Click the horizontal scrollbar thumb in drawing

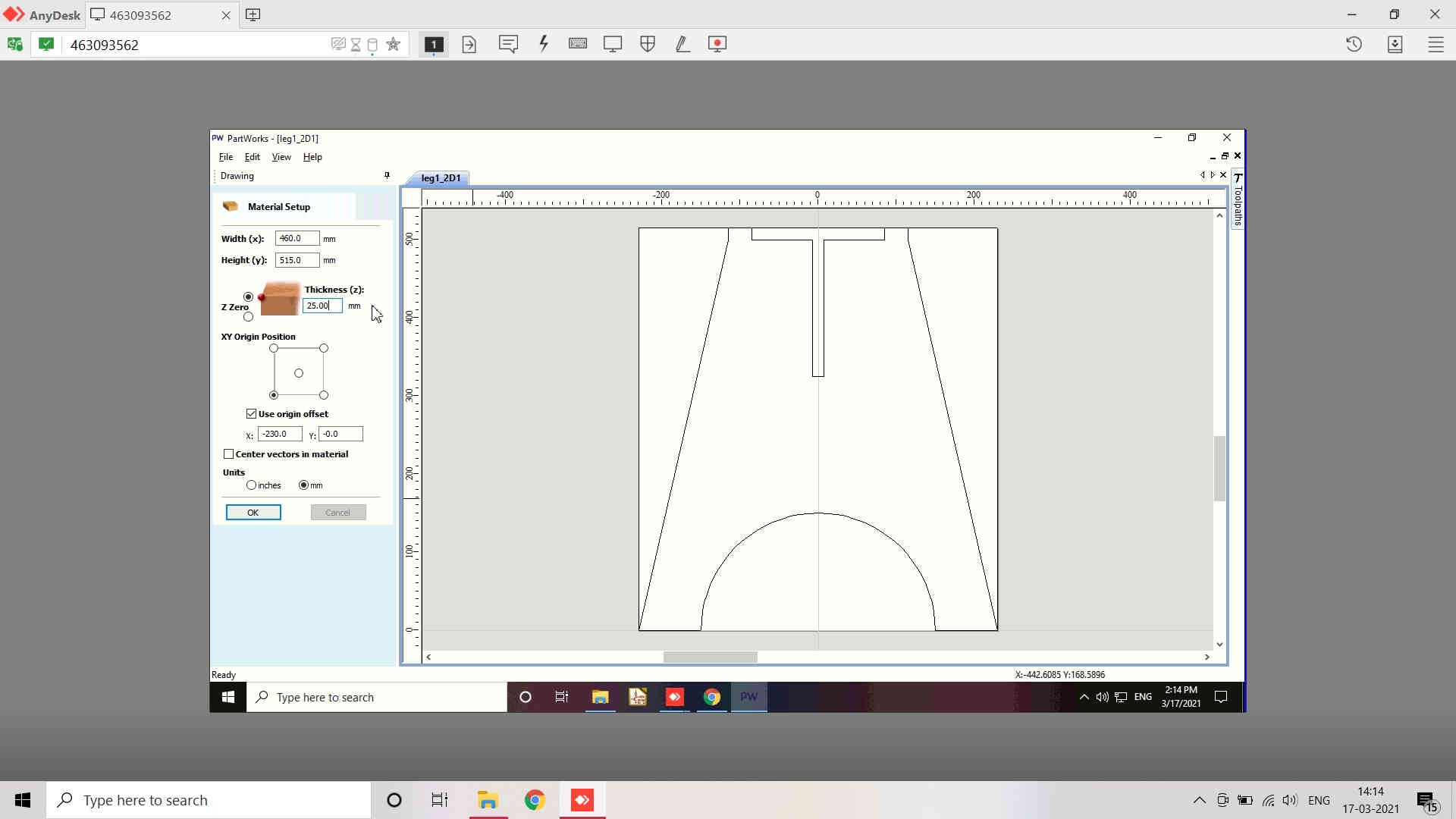710,657
